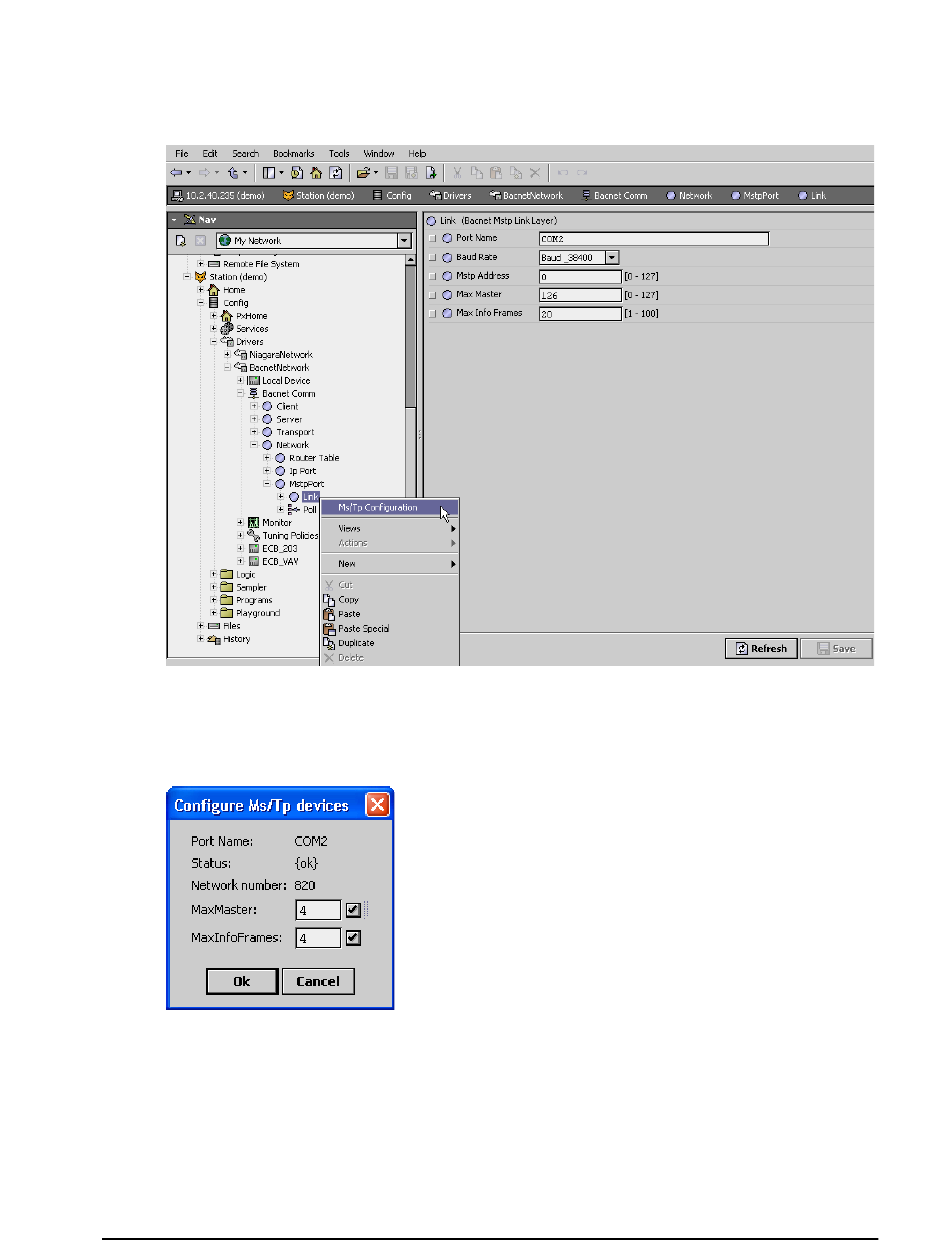Expand the NiagaraNetwork tree node
The width and height of the screenshot is (950, 1260).
[x=227, y=355]
